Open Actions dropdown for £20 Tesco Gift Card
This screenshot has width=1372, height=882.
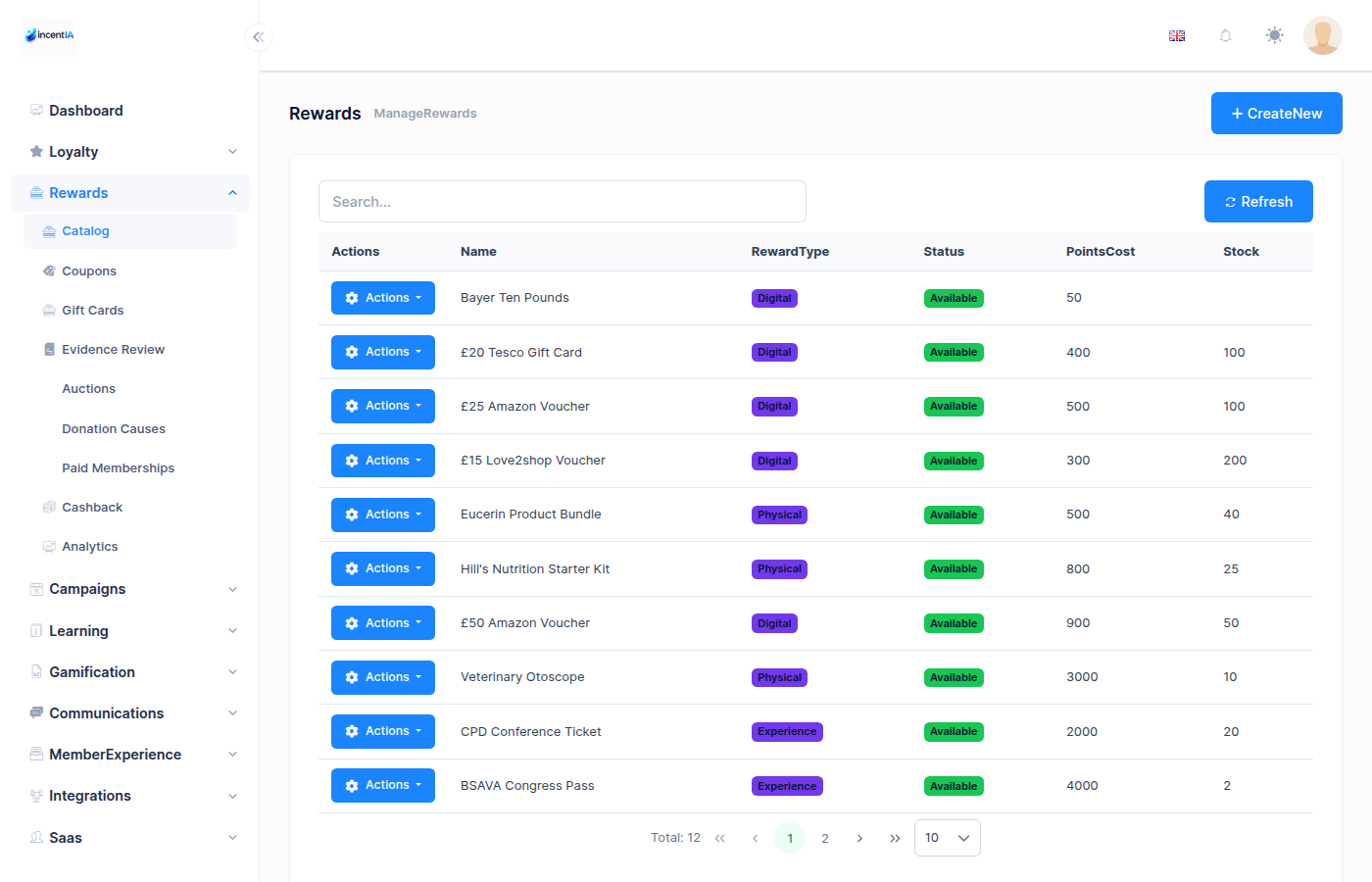coord(383,352)
